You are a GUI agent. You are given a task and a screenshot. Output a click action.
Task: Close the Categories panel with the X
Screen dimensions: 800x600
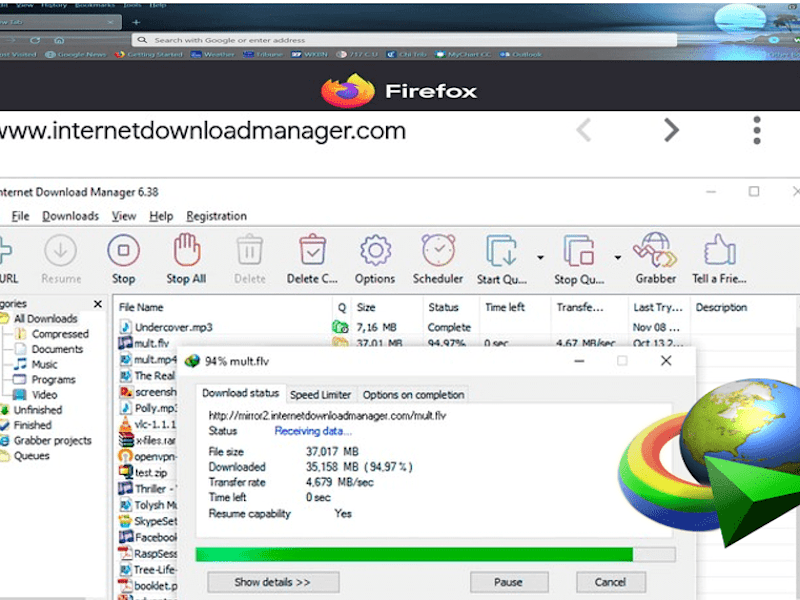pos(98,304)
